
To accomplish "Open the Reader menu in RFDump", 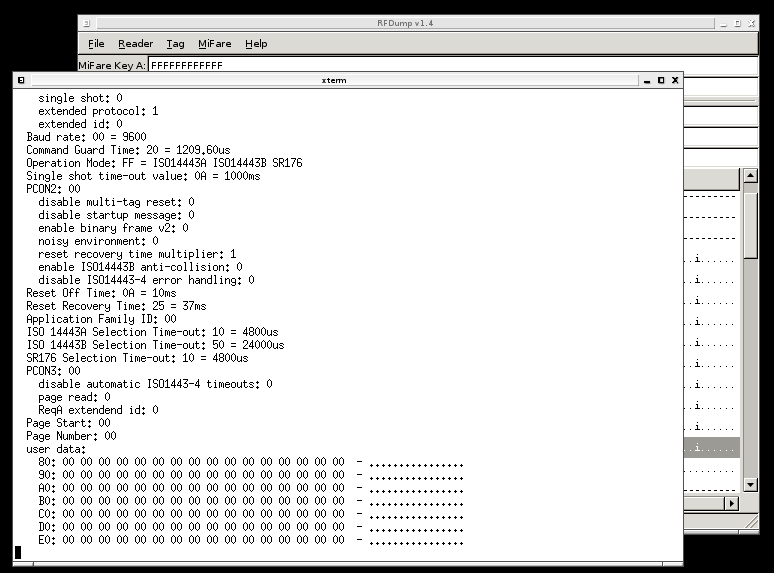I will point(136,43).
